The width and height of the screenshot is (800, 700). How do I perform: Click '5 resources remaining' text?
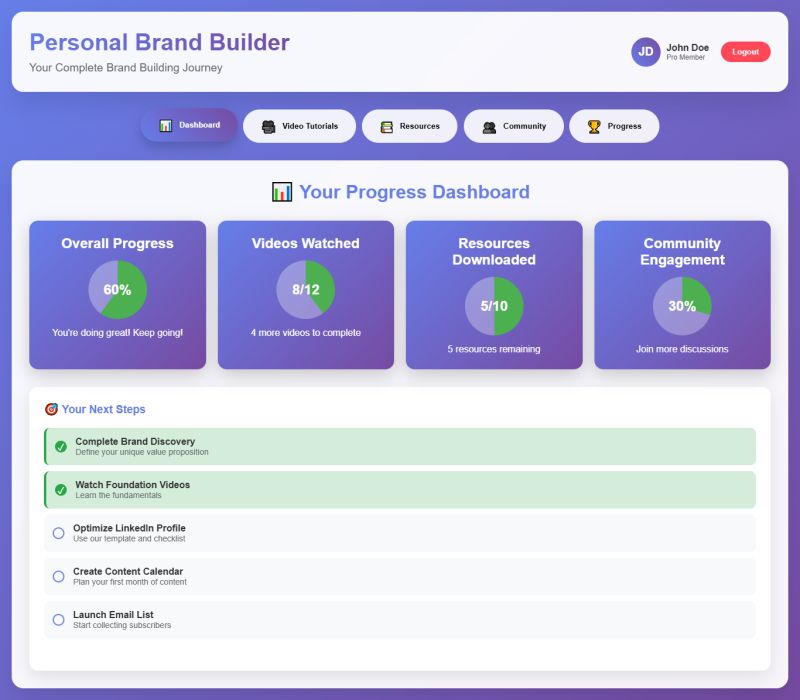(x=494, y=349)
